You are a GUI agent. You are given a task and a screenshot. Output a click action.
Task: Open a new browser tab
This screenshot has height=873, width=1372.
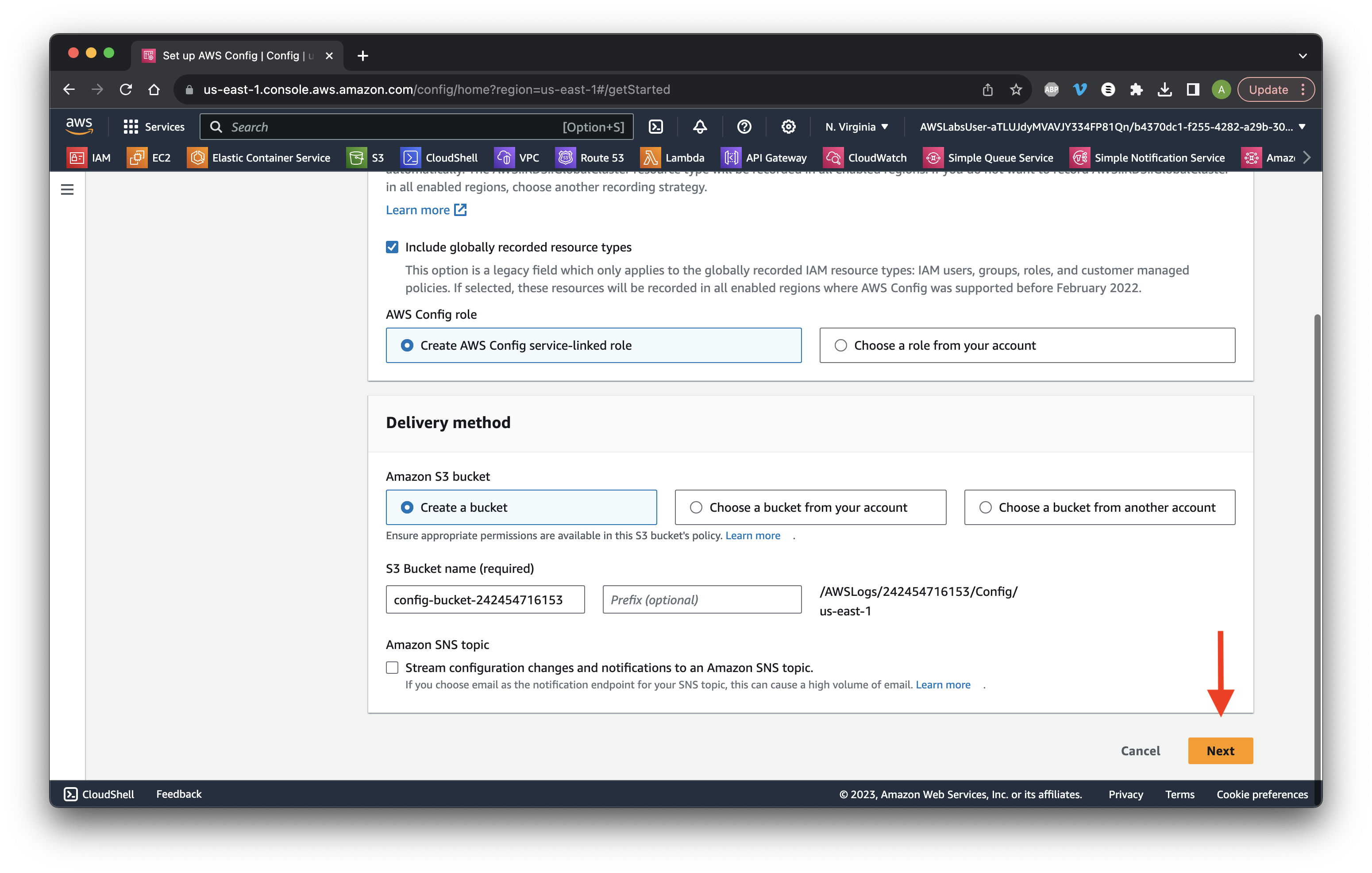point(362,55)
